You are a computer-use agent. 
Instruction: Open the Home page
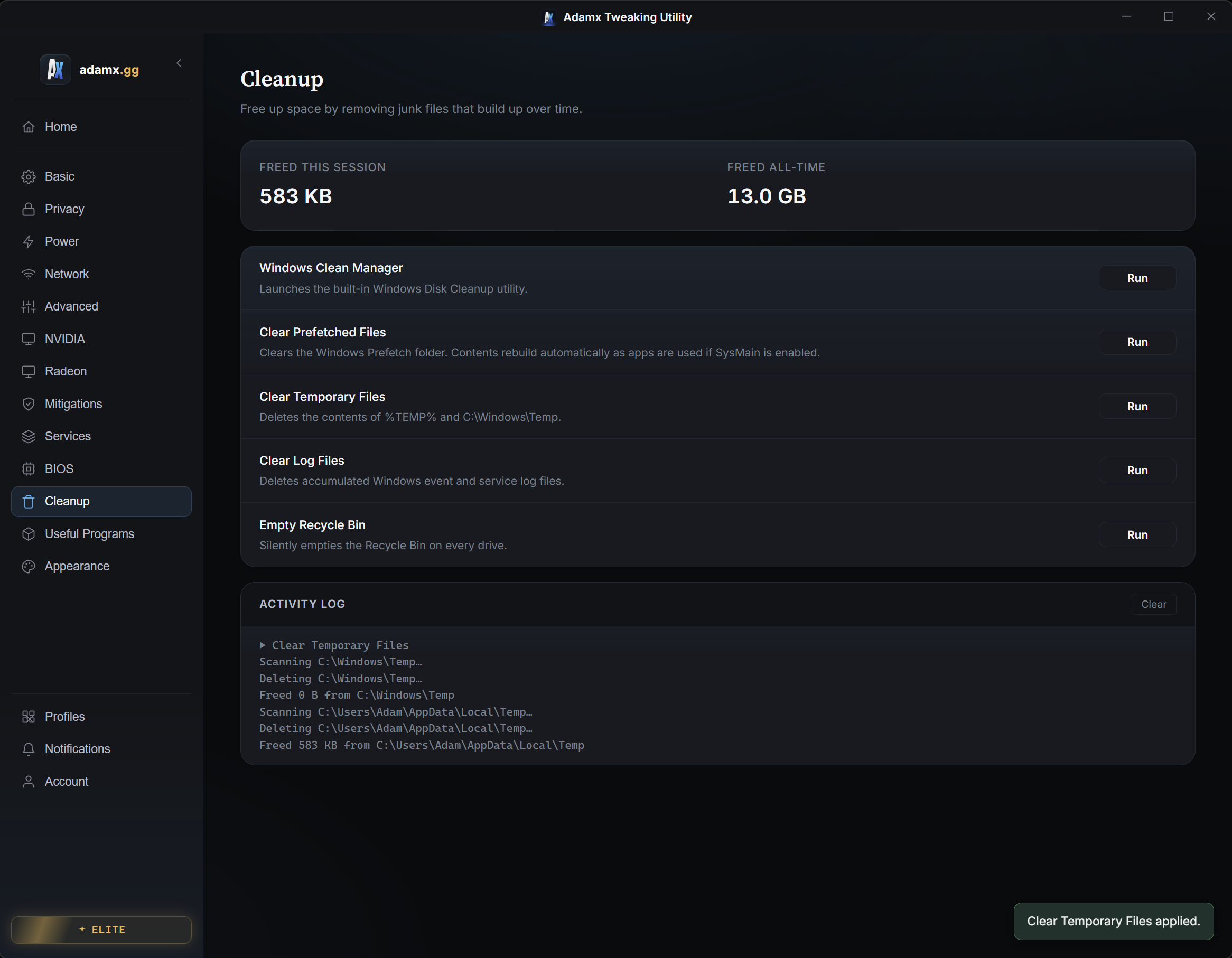pyautogui.click(x=101, y=127)
